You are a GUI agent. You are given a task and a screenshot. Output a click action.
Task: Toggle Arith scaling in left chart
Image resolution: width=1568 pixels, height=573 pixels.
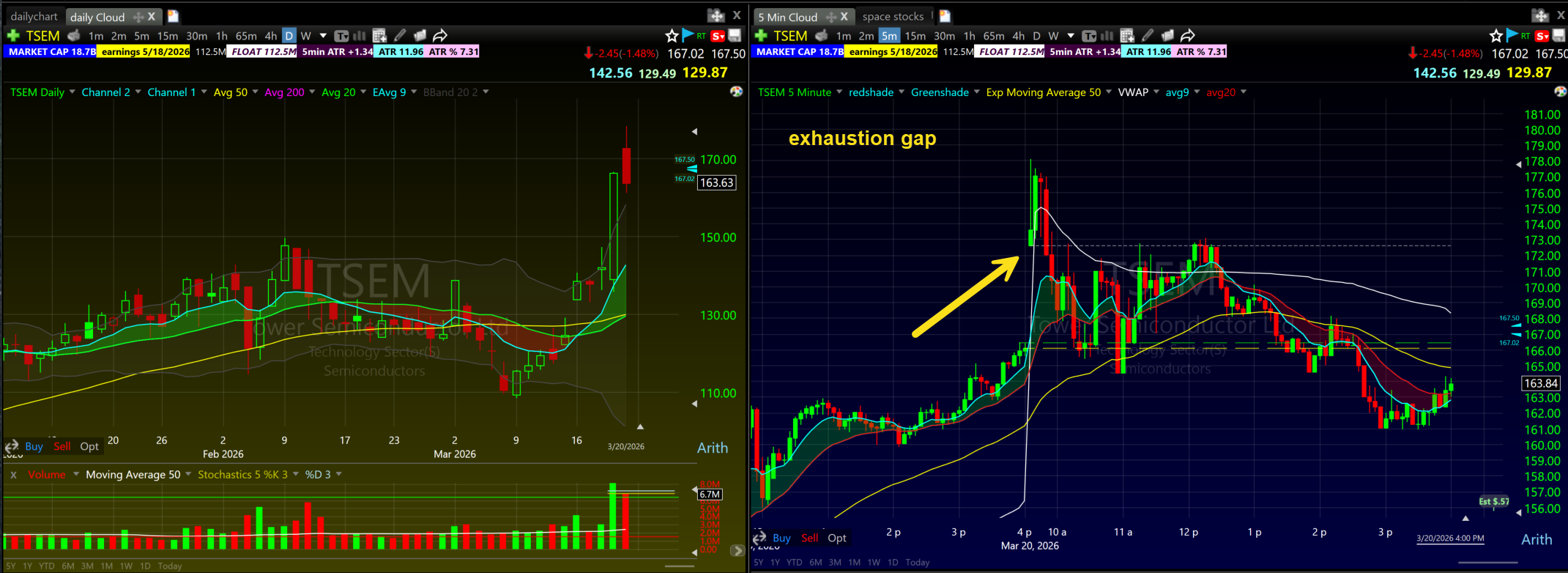click(x=713, y=448)
